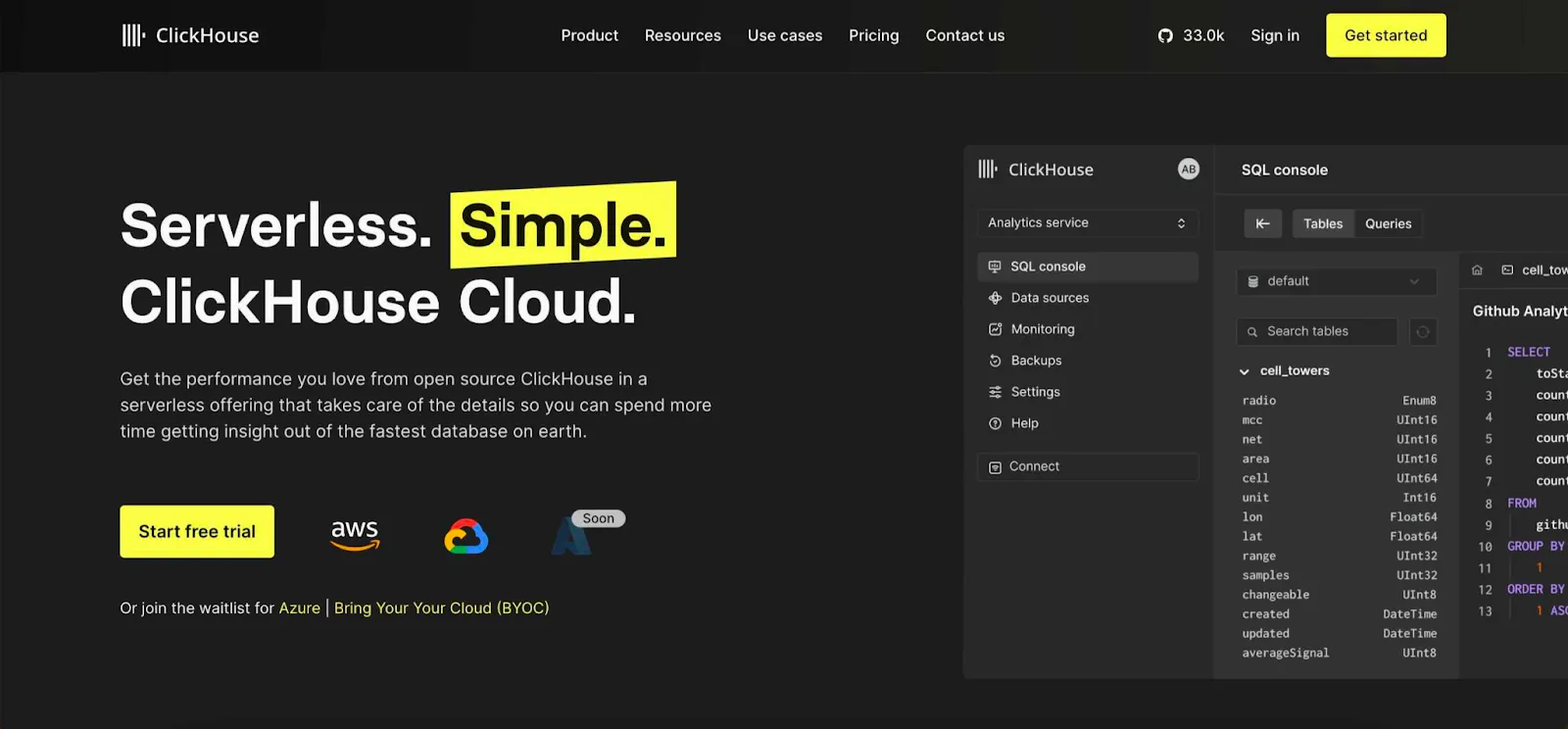This screenshot has height=729, width=1568.
Task: Click the AB avatar in console sidebar
Action: 1188,169
